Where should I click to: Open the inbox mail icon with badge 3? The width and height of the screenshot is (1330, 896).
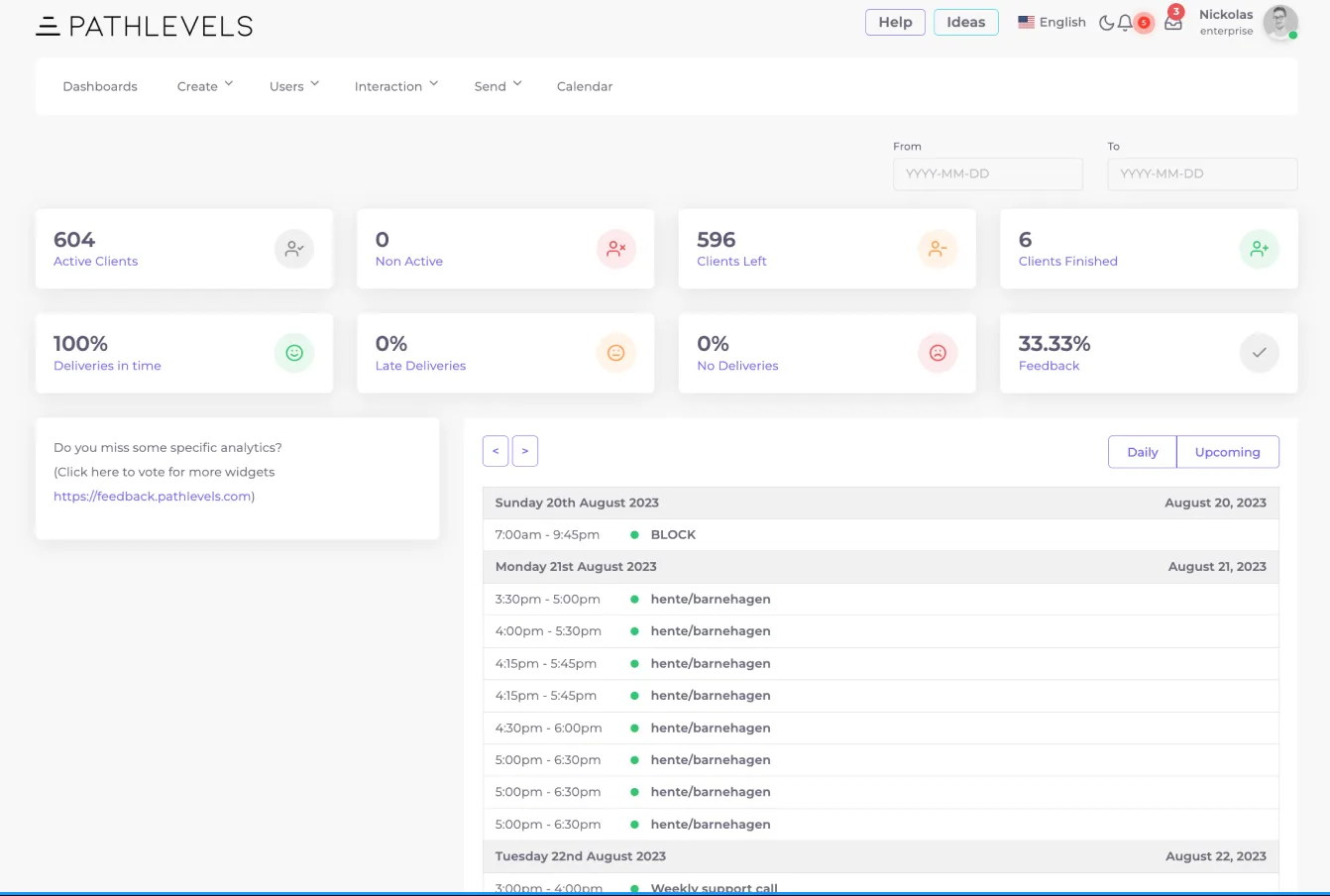coord(1172,23)
